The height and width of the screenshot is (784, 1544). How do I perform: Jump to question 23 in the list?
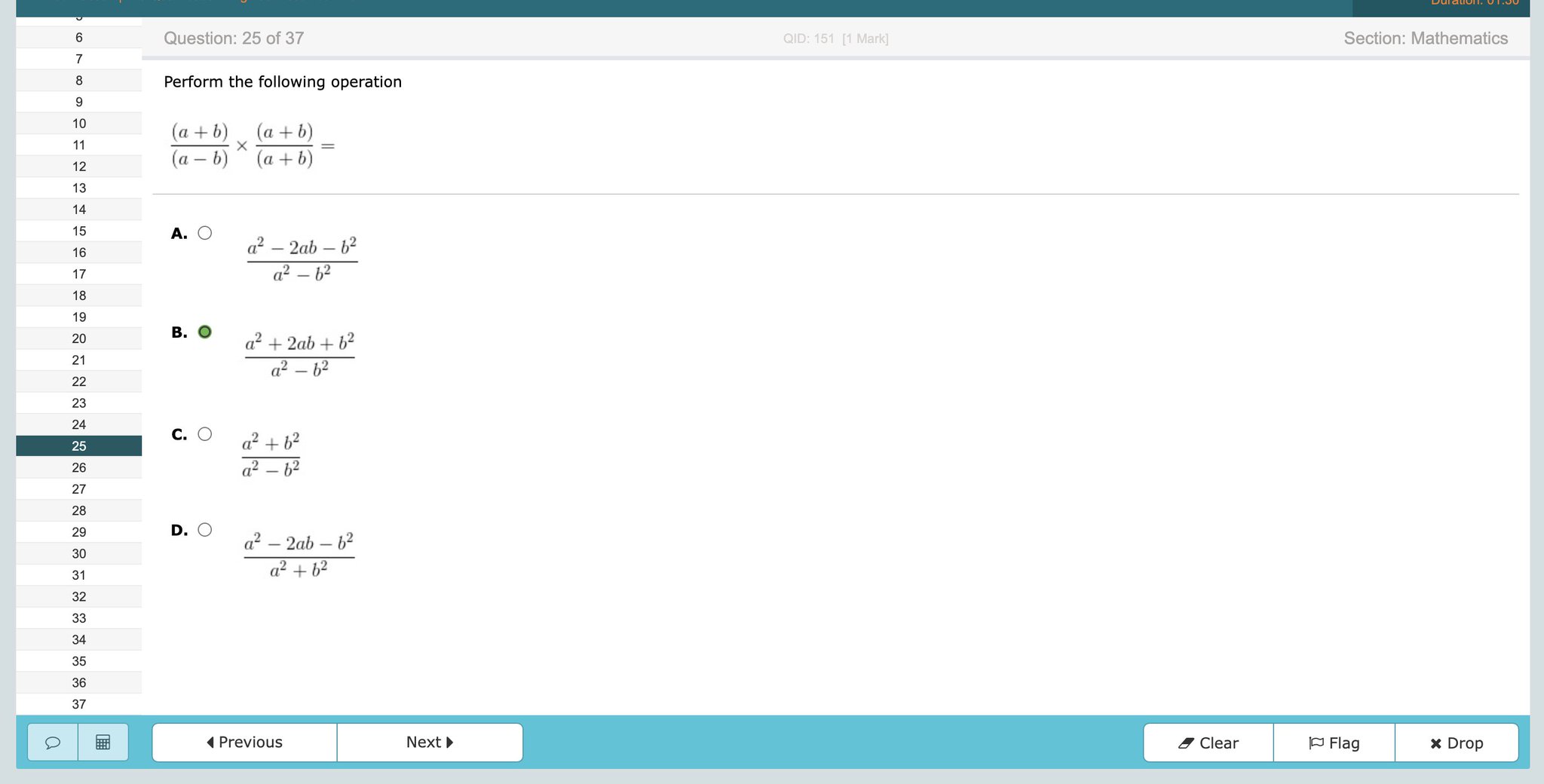tap(79, 403)
